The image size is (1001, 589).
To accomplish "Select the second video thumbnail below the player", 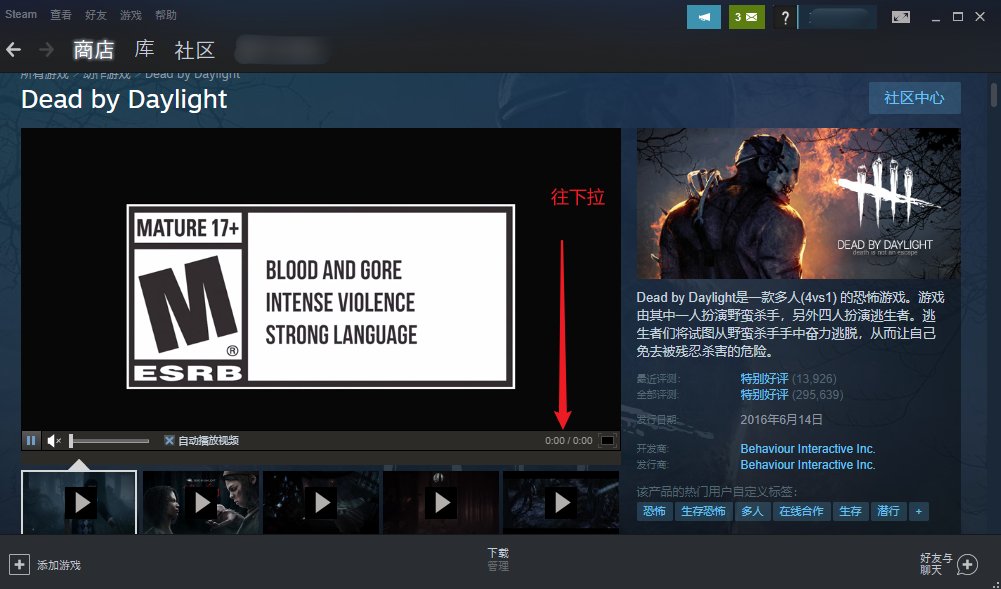I will click(x=200, y=500).
